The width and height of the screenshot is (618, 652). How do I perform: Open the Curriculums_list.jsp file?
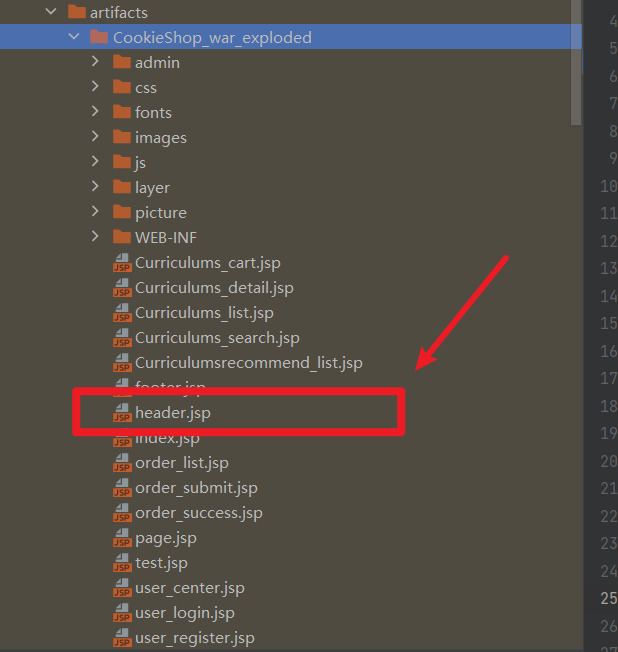click(204, 313)
